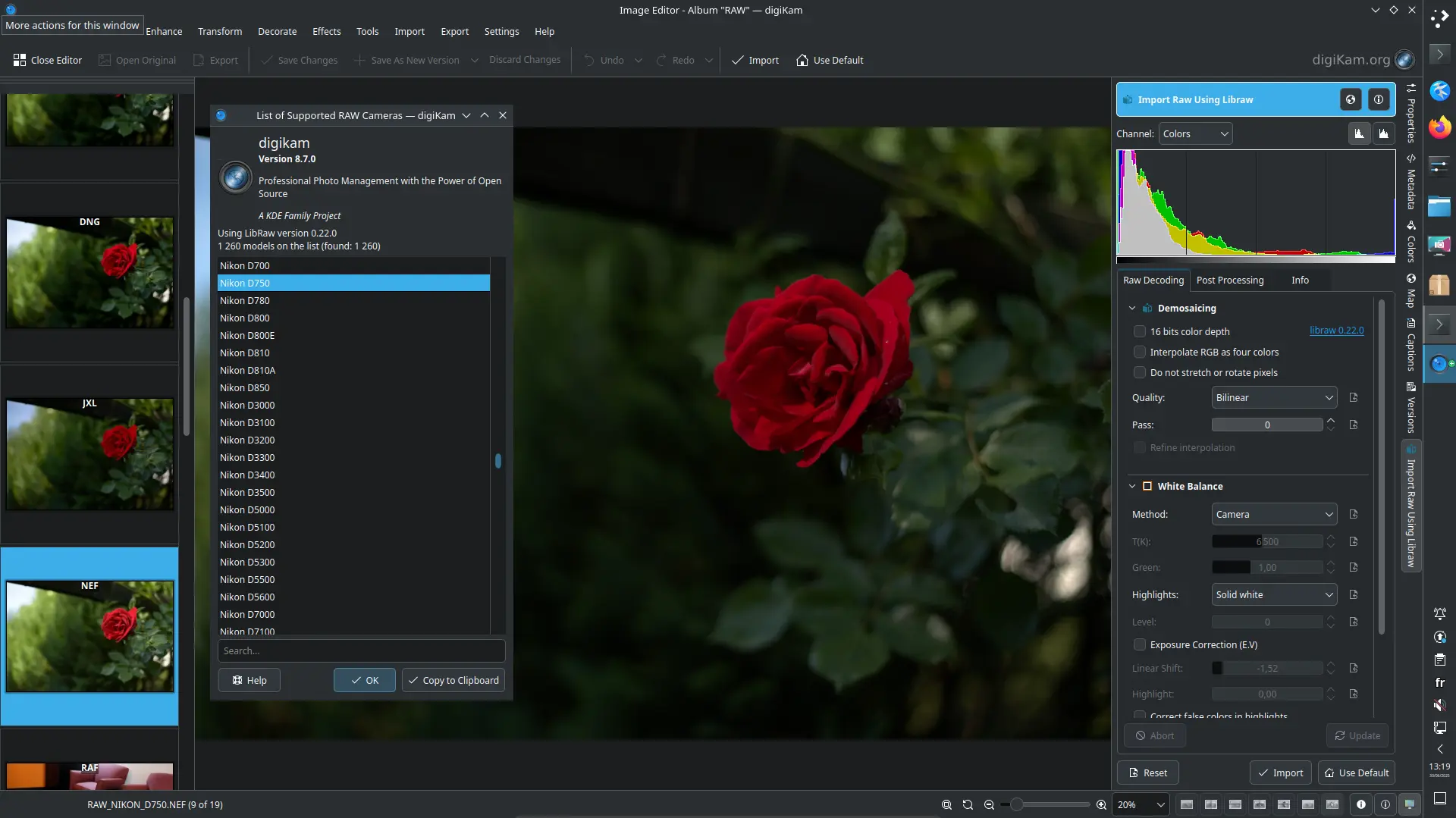Open the Channel dropdown showing Colors
This screenshot has width=1456, height=818.
point(1195,133)
